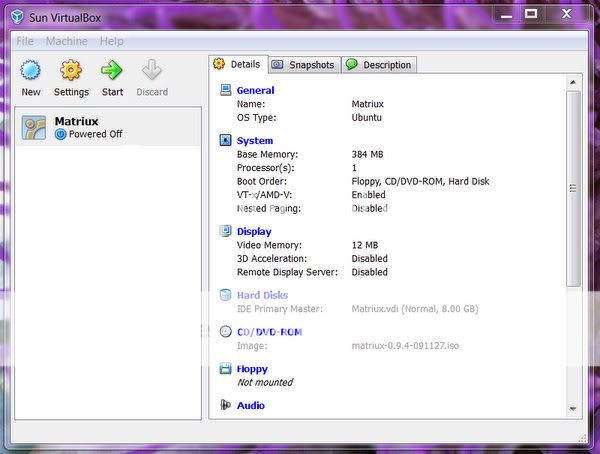Click the Processor(s) value '1'

pos(354,168)
